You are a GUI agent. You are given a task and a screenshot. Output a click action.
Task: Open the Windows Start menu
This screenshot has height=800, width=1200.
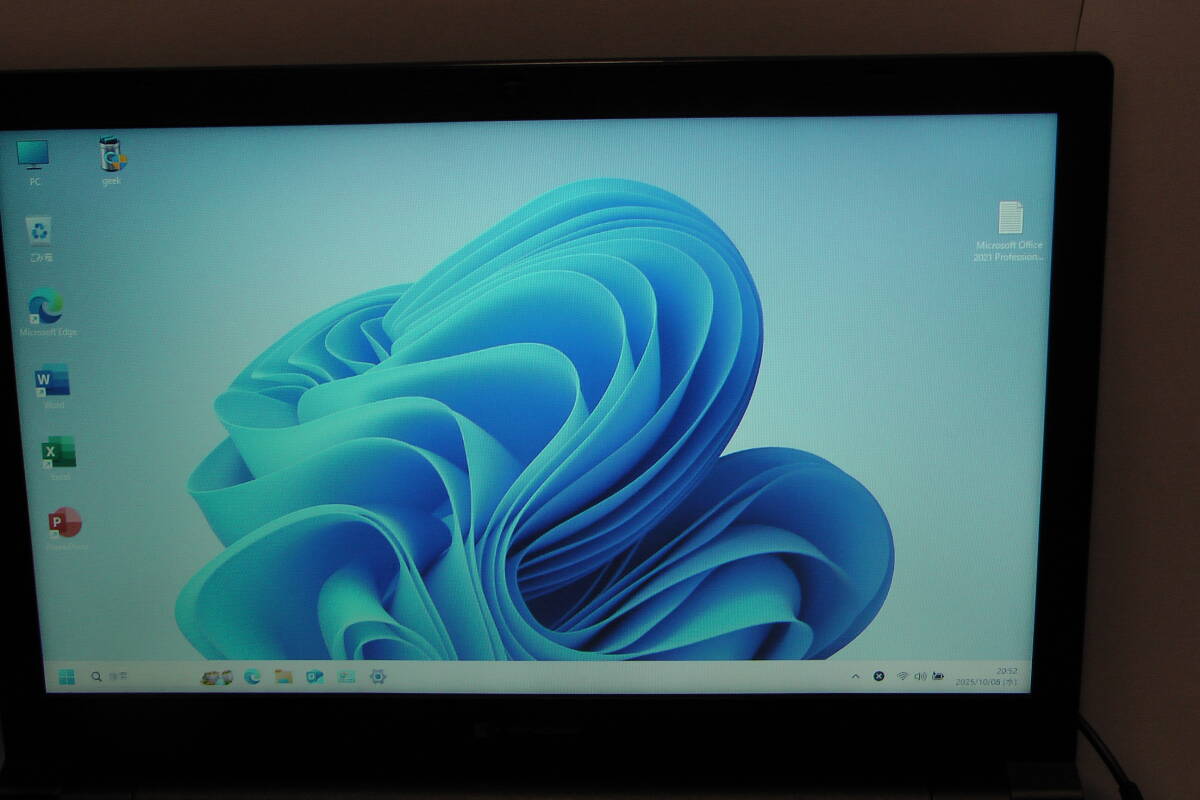(x=67, y=677)
